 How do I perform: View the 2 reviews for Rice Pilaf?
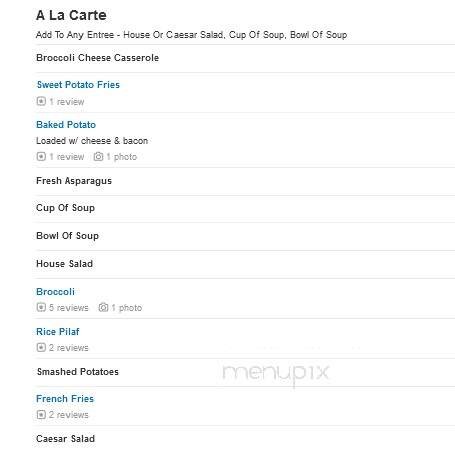pos(69,348)
